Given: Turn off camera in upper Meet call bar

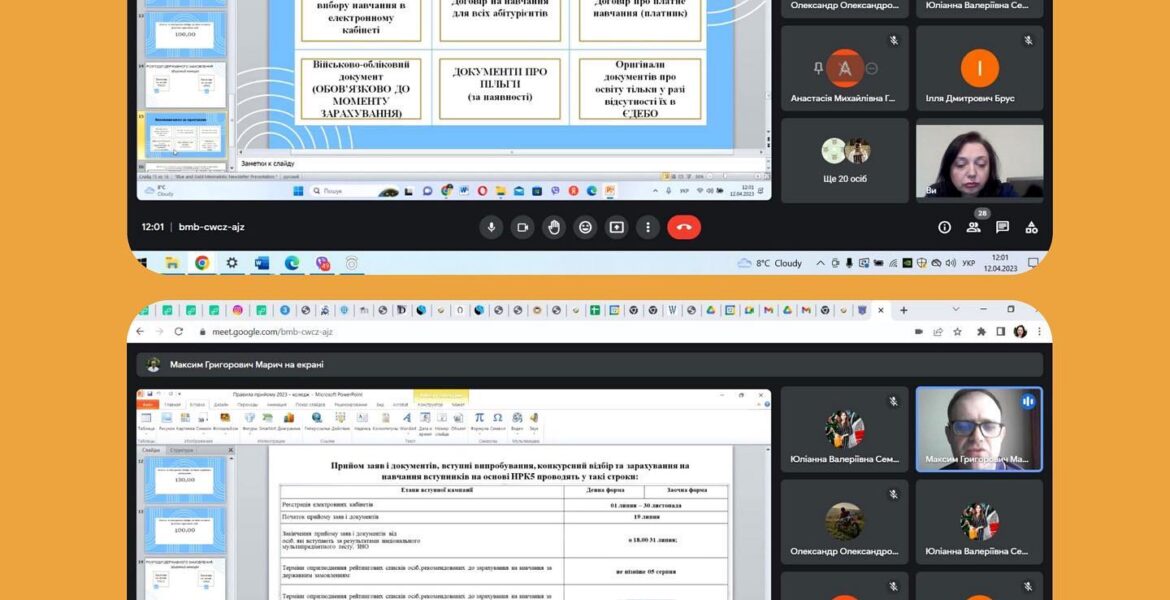Looking at the screenshot, I should pos(522,228).
